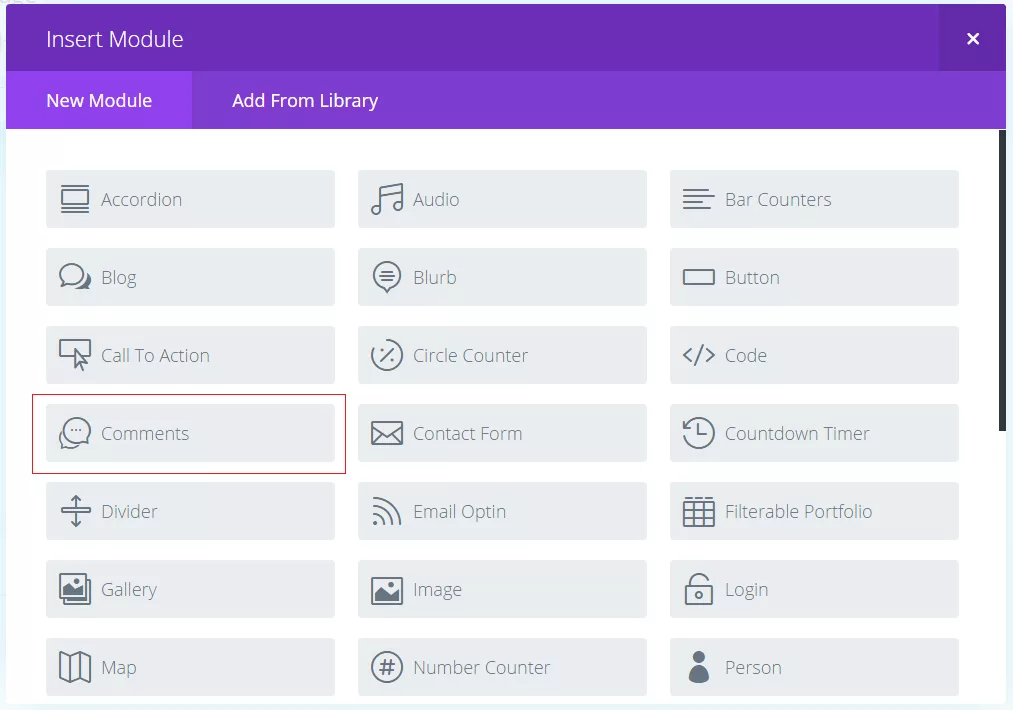Click the Countdown Timer clock icon

(698, 433)
